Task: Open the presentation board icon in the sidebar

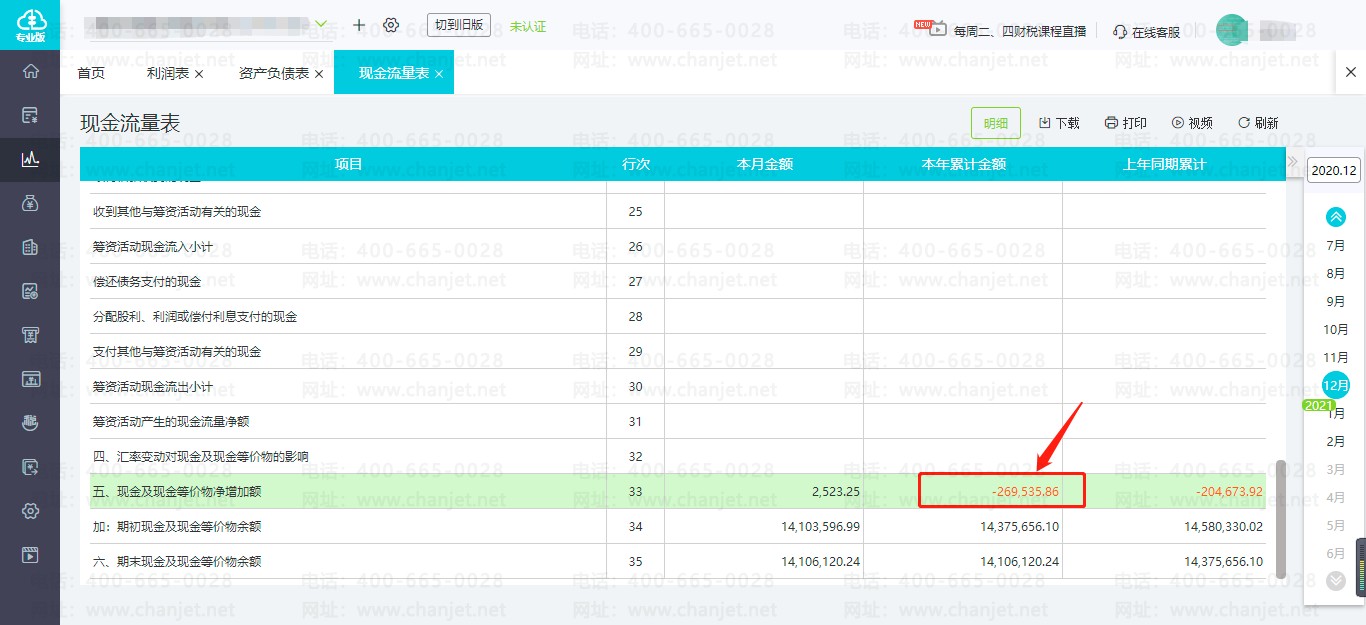Action: pos(30,379)
